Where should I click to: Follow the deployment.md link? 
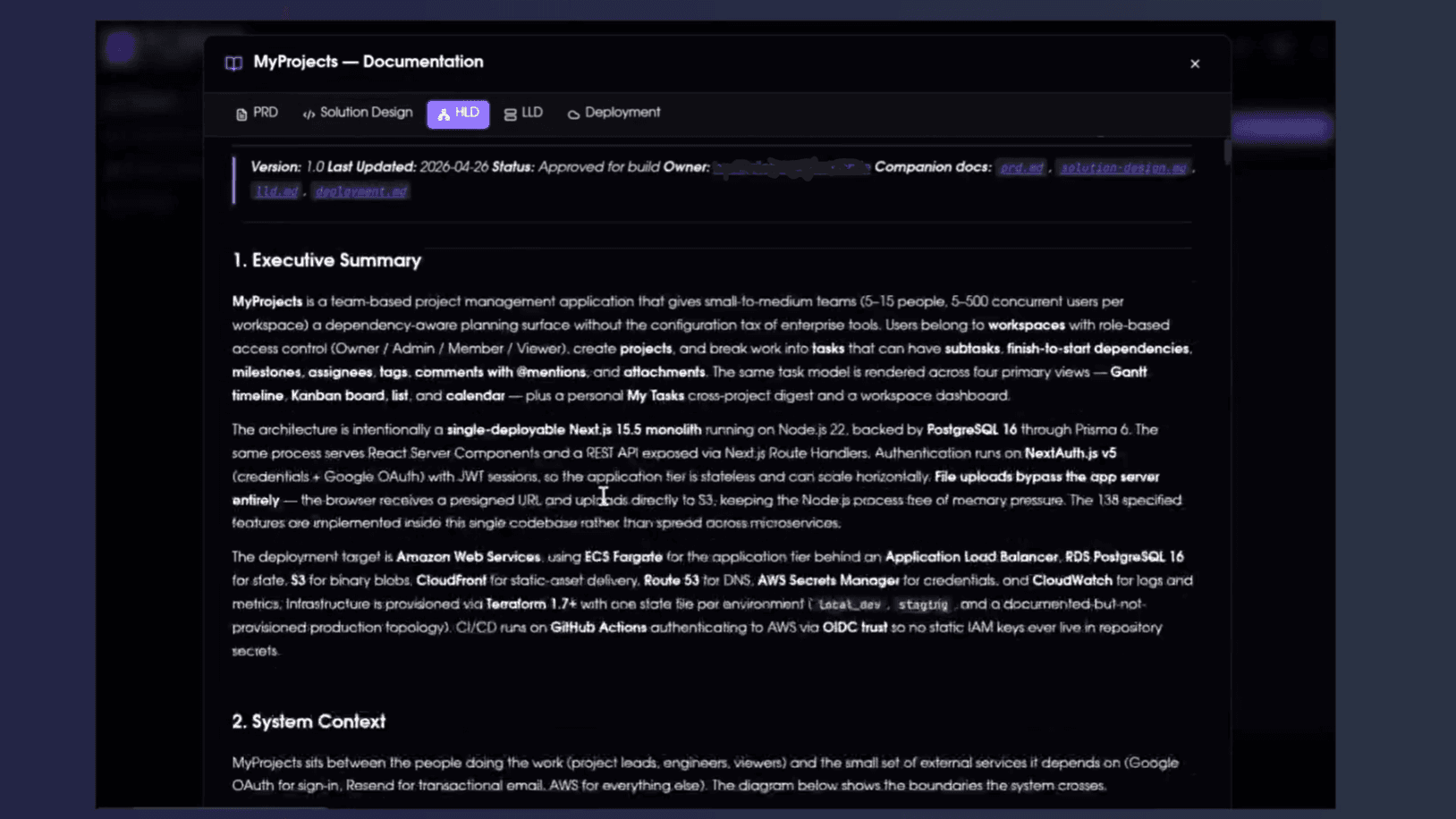tap(360, 191)
